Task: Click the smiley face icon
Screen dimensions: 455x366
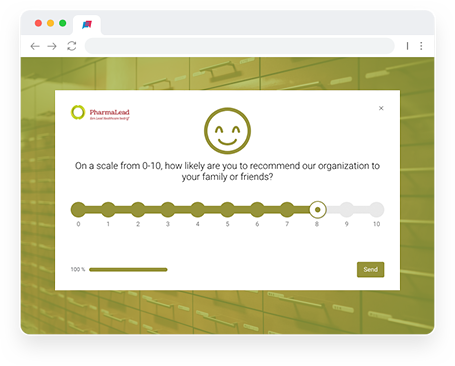Action: (227, 131)
